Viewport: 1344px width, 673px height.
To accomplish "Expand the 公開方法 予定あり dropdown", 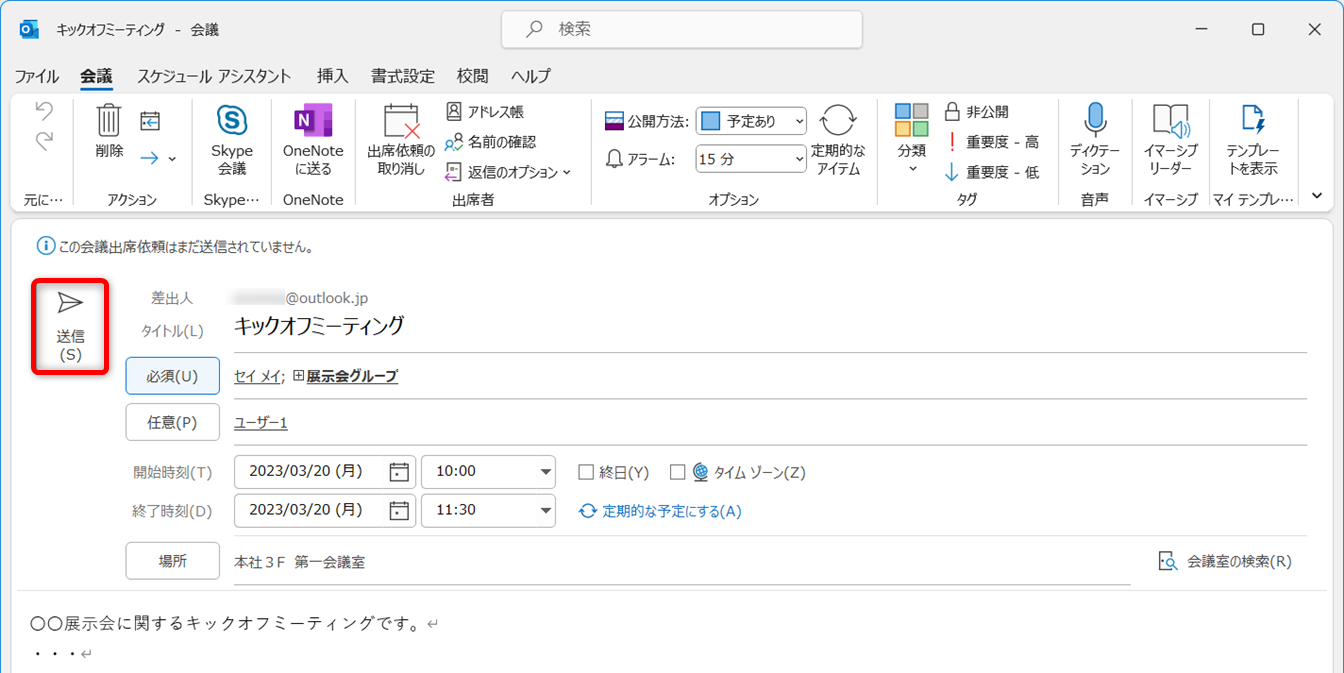I will [798, 121].
